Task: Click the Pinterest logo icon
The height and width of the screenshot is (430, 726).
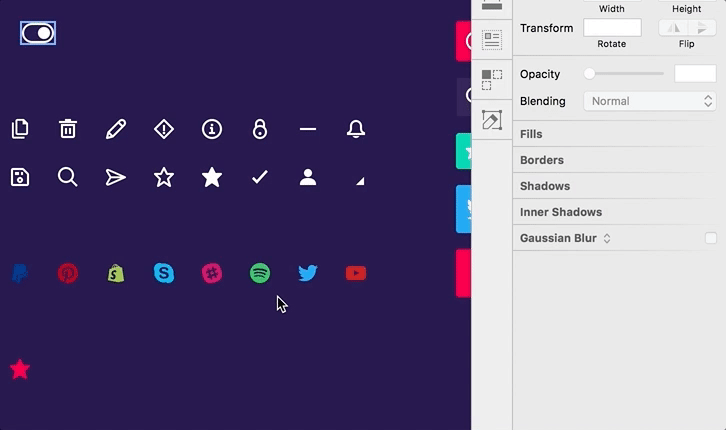Action: [68, 274]
